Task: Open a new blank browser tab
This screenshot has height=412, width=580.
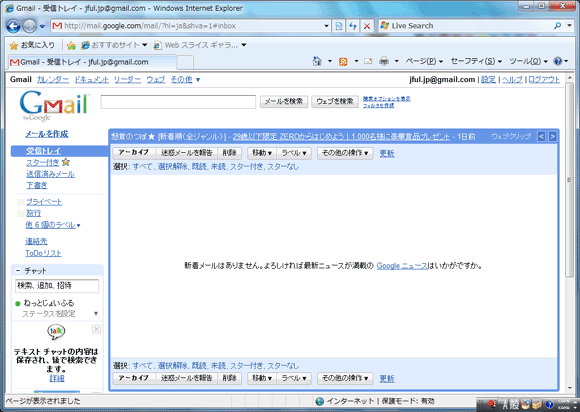Action: click(185, 63)
